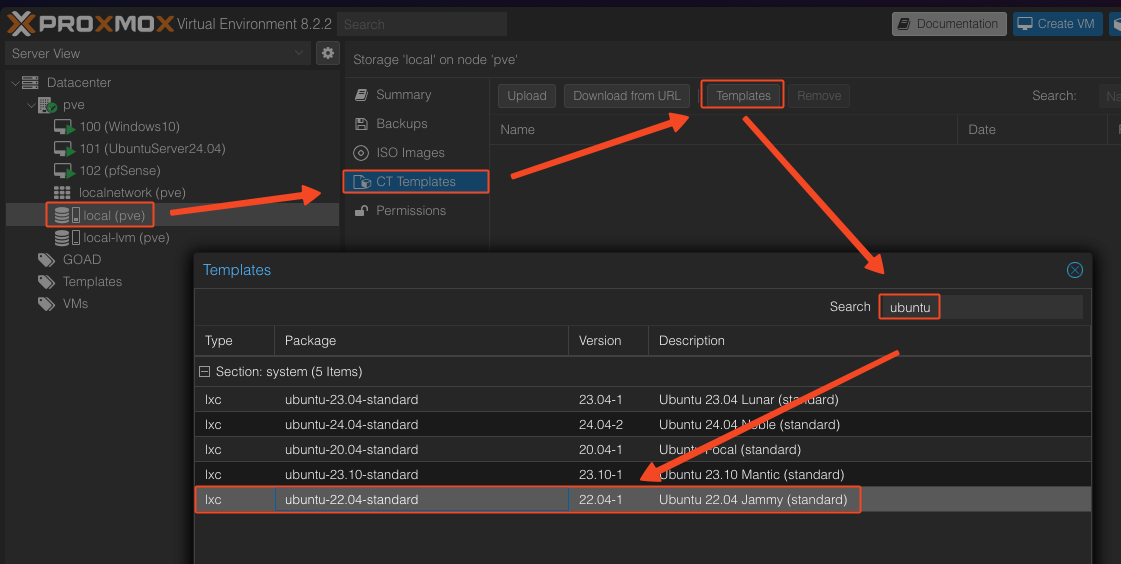This screenshot has height=564, width=1121.
Task: Sort templates by Package column
Action: (422, 341)
